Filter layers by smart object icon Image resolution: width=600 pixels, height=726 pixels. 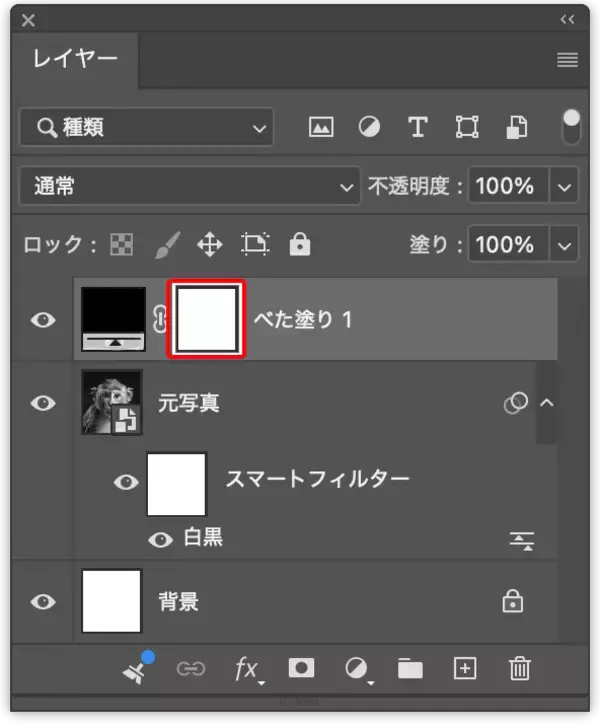517,127
